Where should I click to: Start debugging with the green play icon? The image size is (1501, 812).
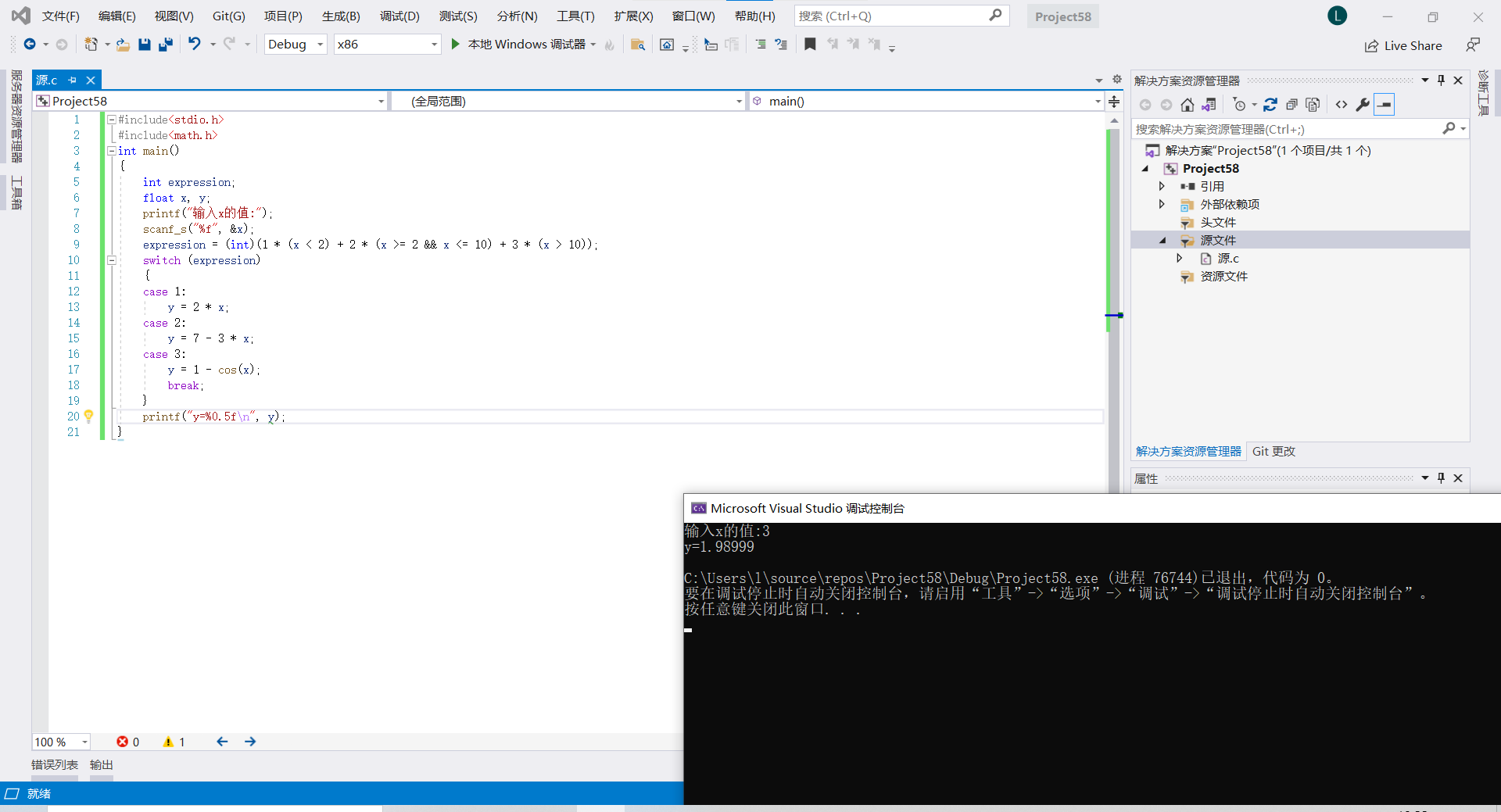[455, 45]
